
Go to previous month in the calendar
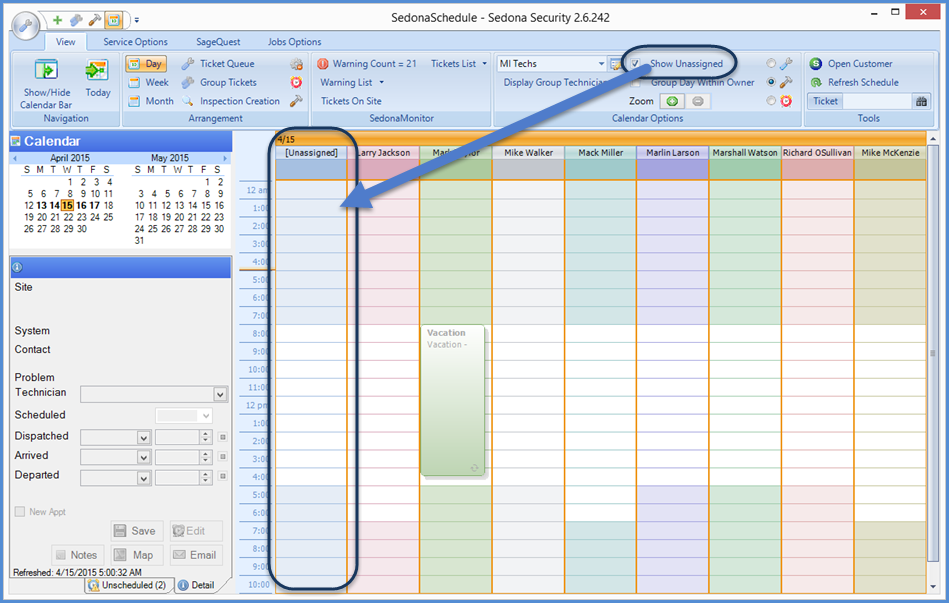(x=15, y=158)
